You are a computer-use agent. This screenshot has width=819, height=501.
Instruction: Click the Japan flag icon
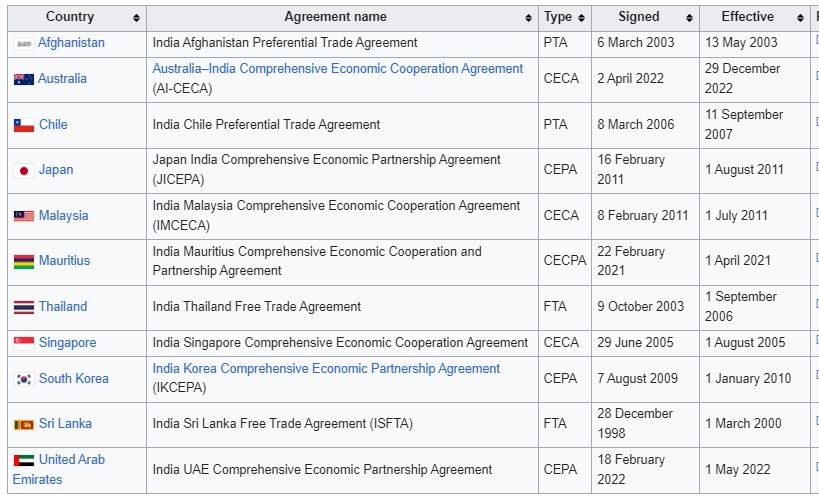(23, 170)
